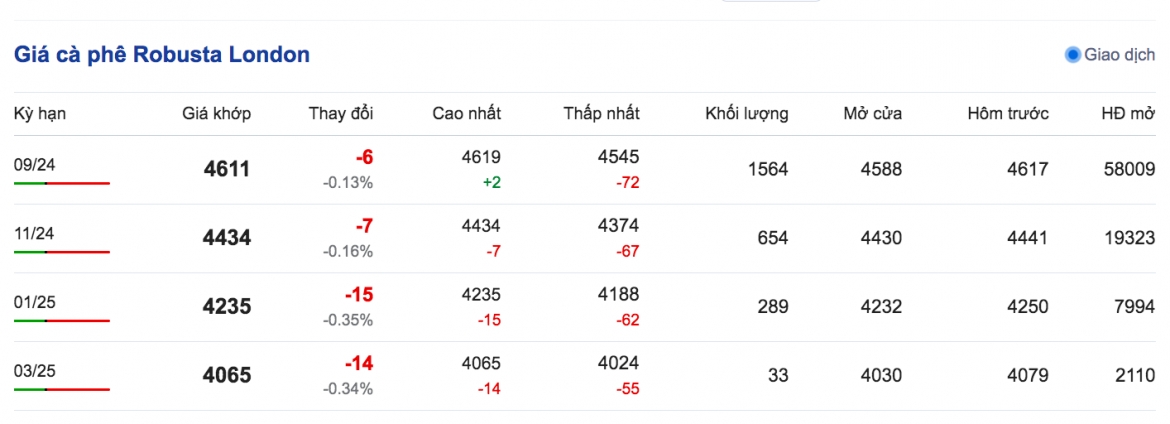Click the Thấp nhất column header
The height and width of the screenshot is (424, 1170).
601,113
